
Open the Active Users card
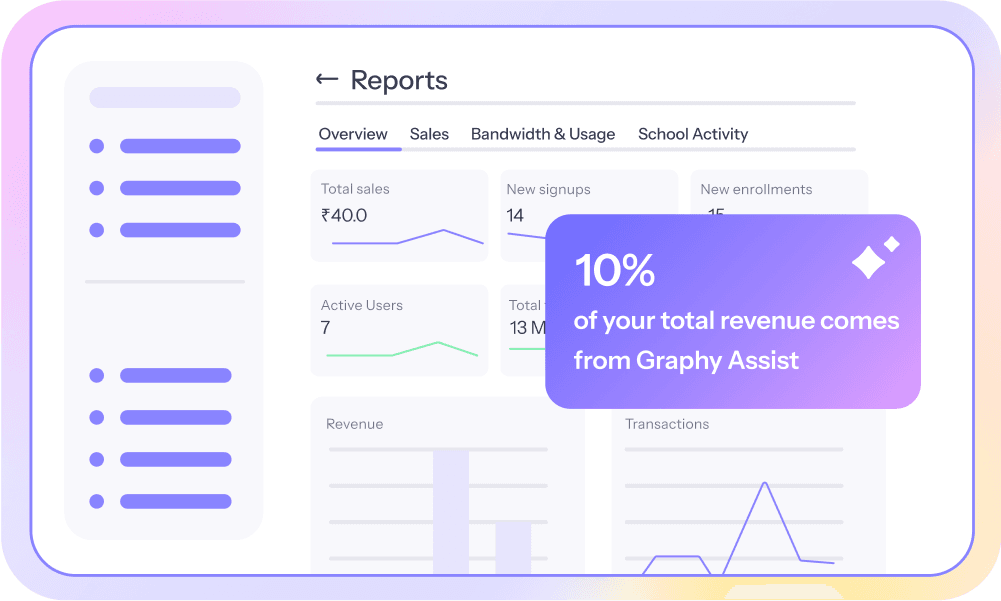400,330
